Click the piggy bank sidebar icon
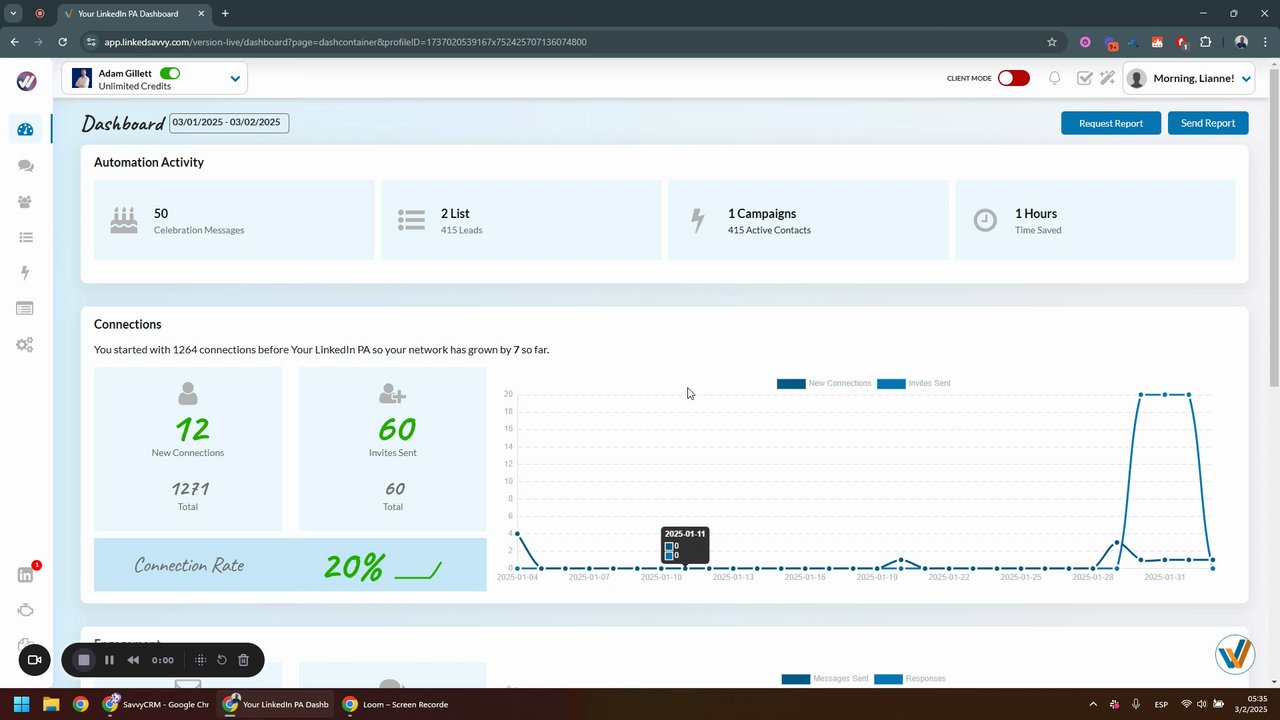 [x=26, y=610]
